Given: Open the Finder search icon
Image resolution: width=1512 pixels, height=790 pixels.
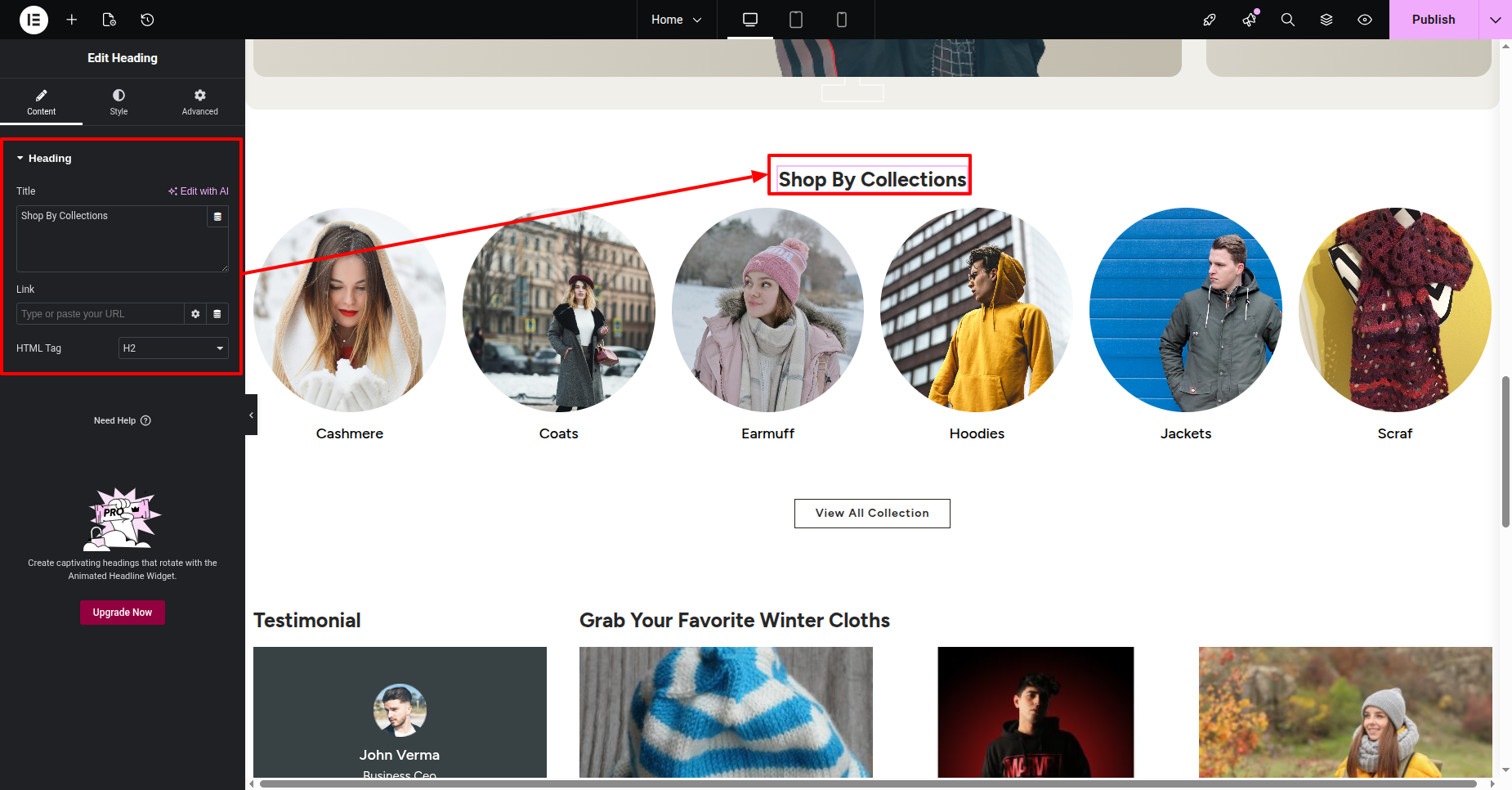Looking at the screenshot, I should 1287,20.
